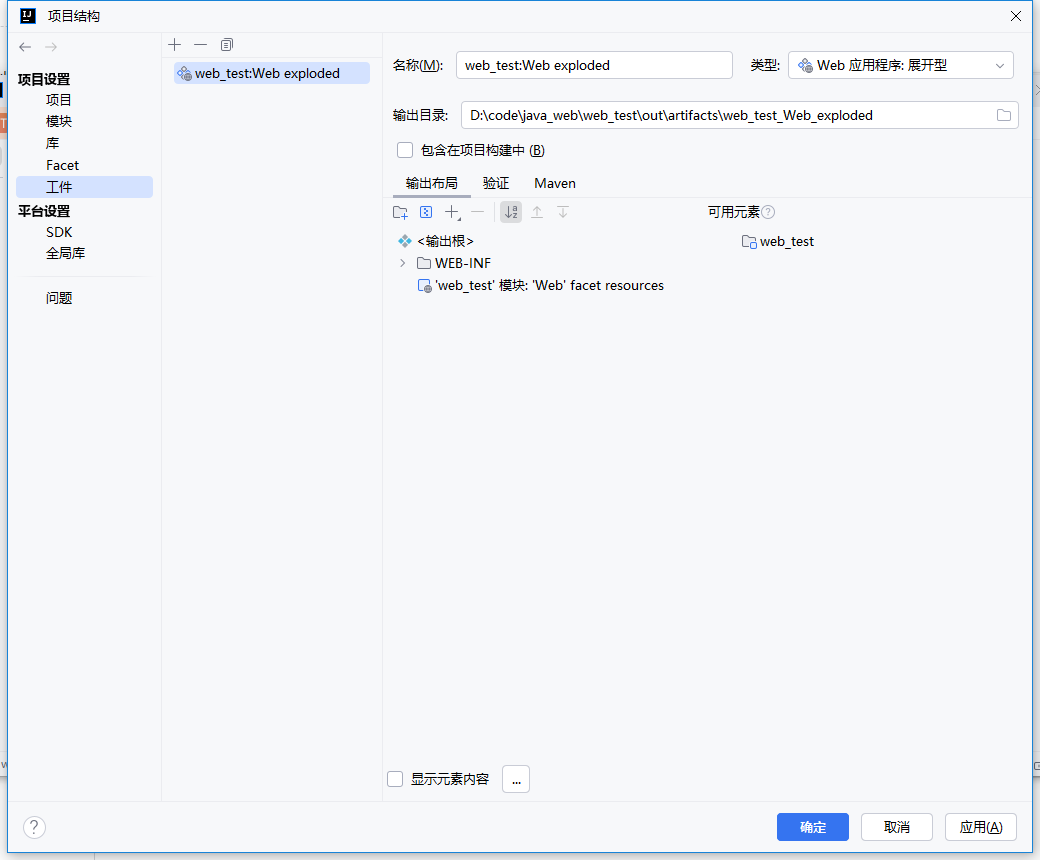Viewport: 1040px width, 860px height.
Task: Click the 名称 artifact name input field
Action: [594, 65]
